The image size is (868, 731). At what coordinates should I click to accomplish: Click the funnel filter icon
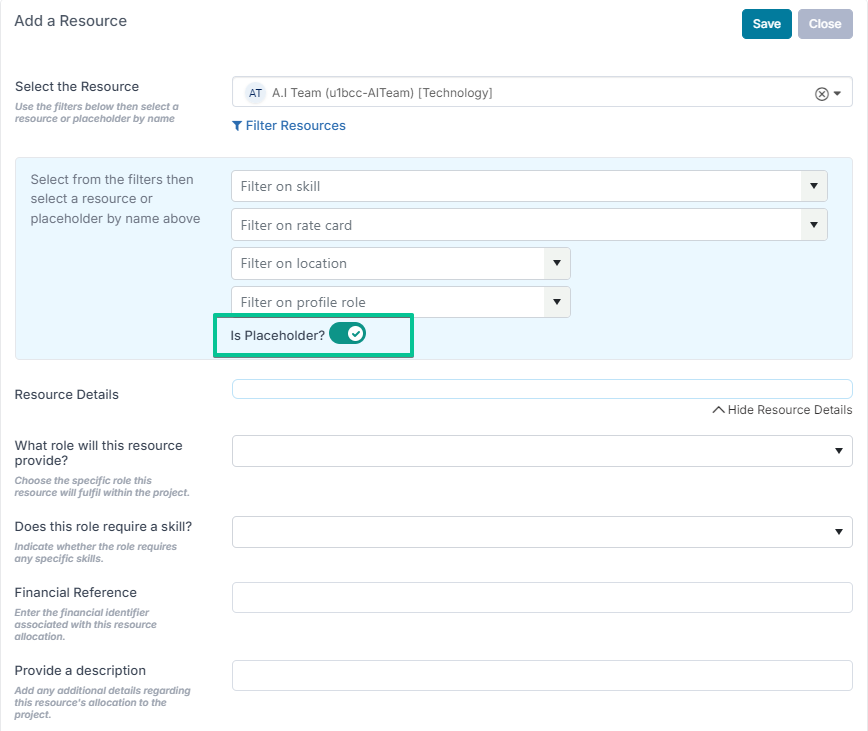point(237,126)
